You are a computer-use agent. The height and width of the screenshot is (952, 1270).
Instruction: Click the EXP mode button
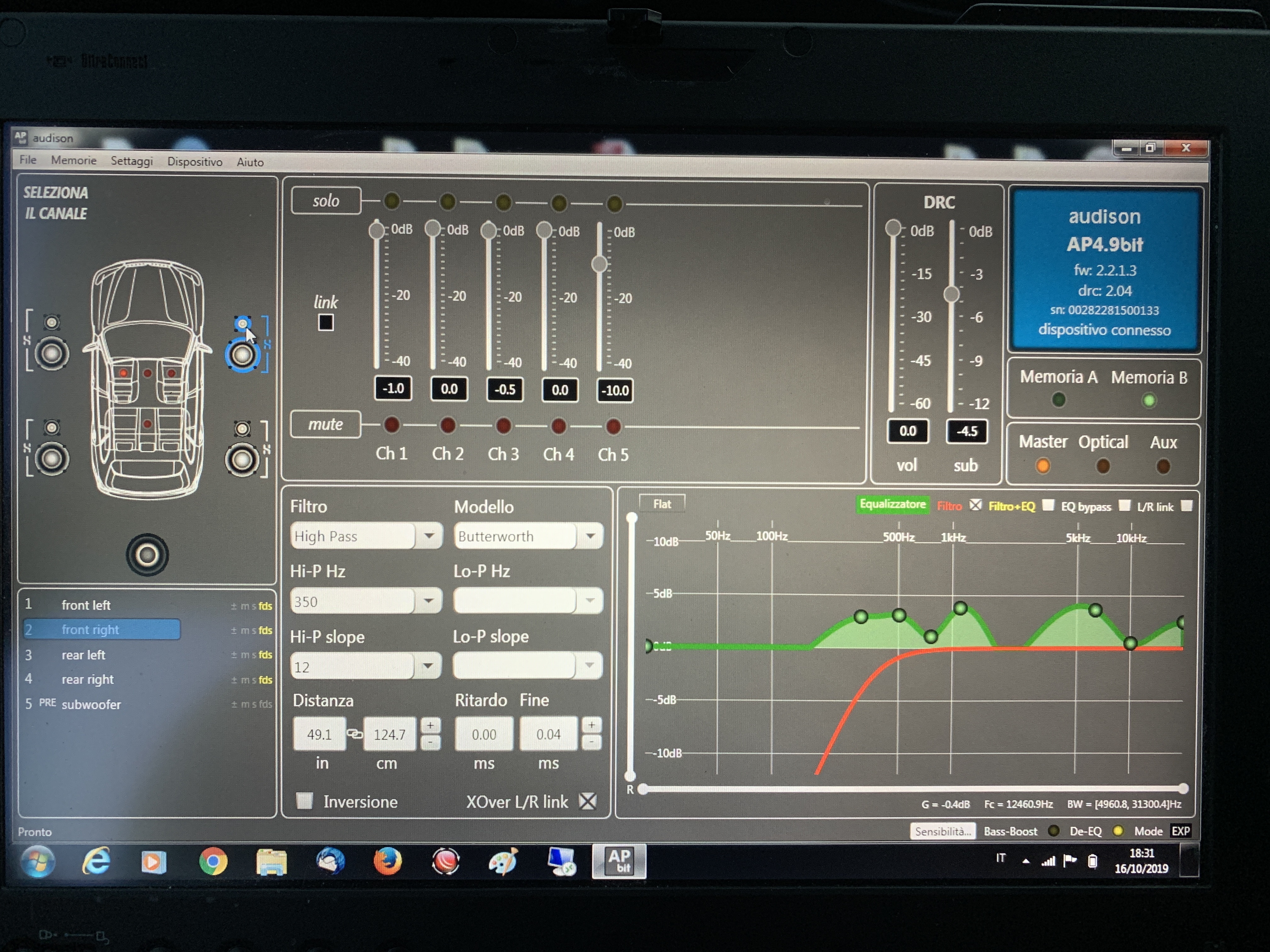1181,831
